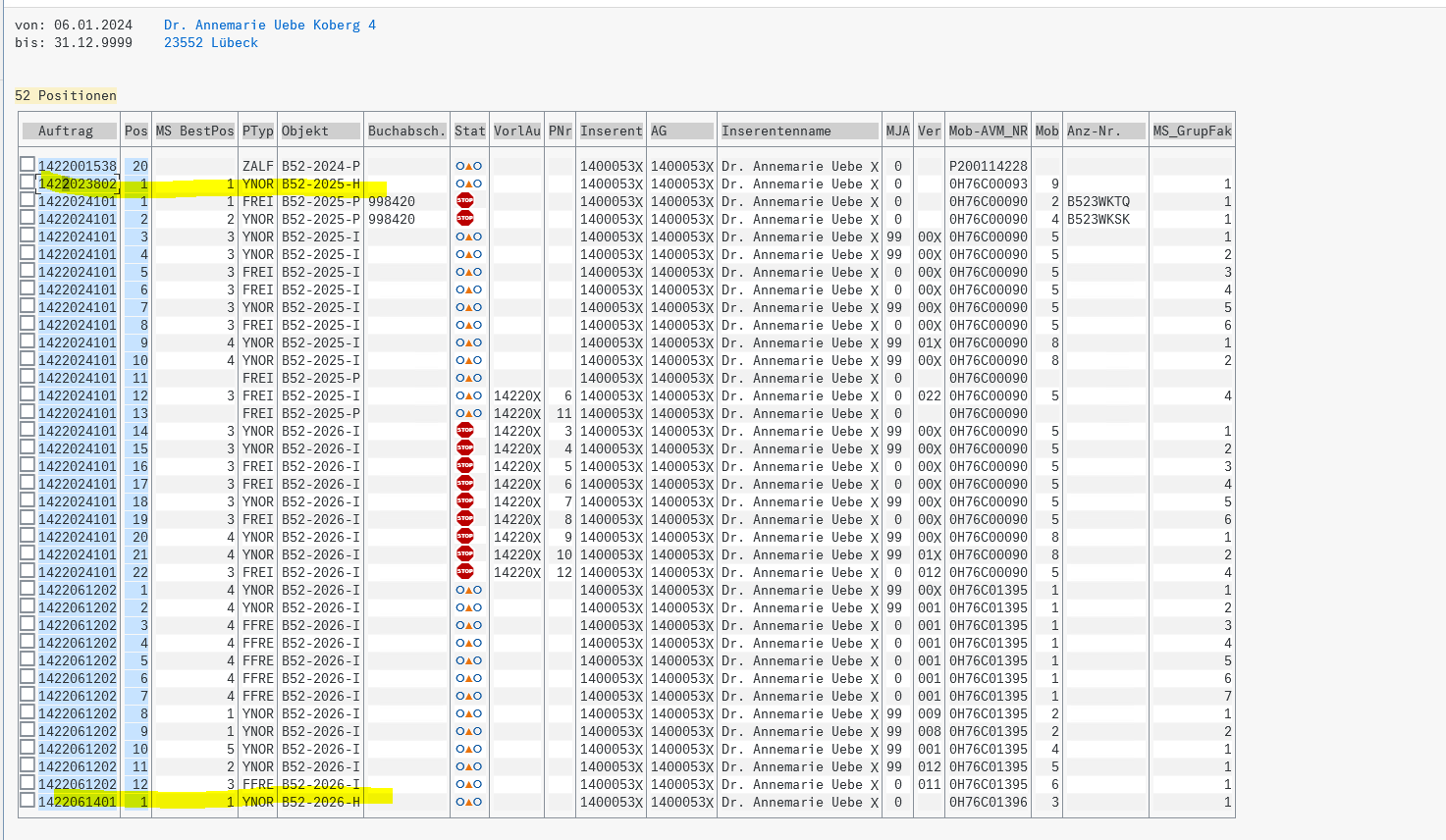Click stop icon for 1422024101 position 22
The image size is (1446, 840).
(x=465, y=571)
